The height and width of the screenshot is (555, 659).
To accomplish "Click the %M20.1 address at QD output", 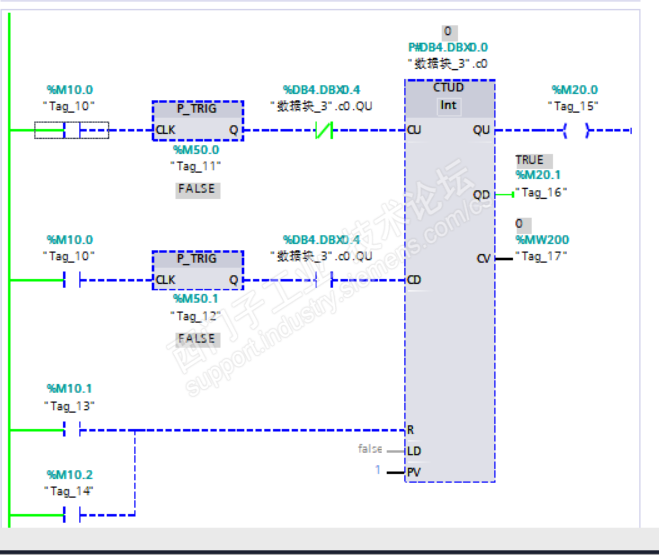I will tap(538, 175).
